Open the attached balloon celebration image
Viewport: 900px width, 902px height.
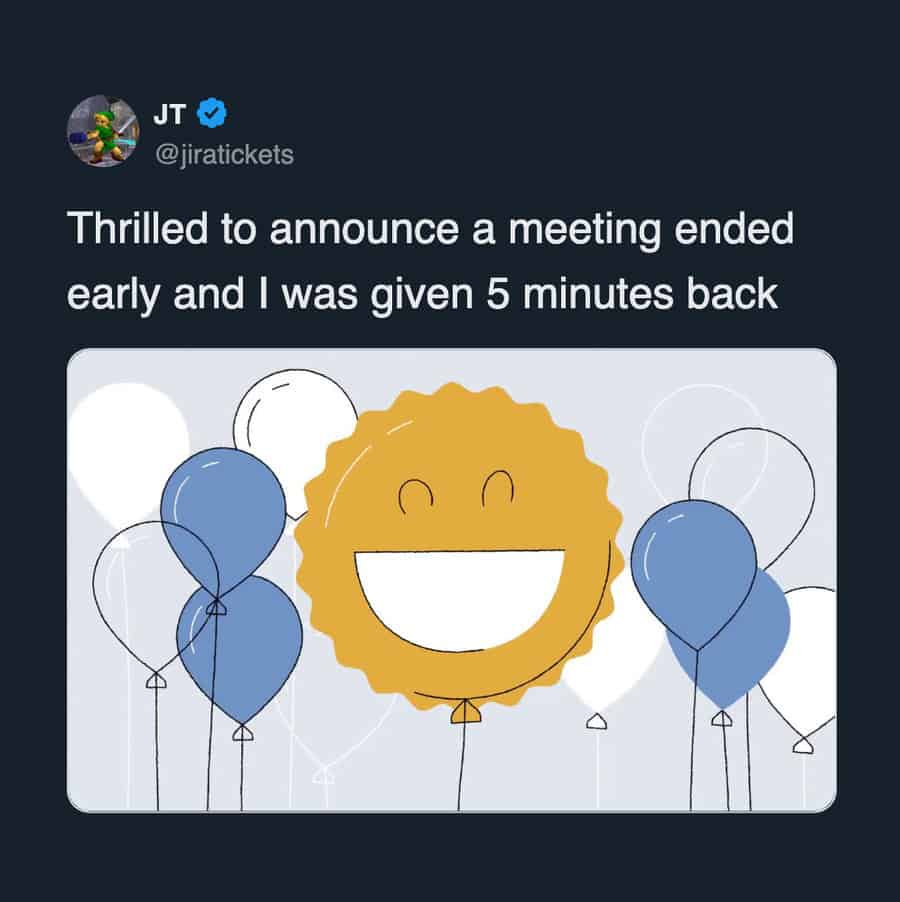click(451, 579)
